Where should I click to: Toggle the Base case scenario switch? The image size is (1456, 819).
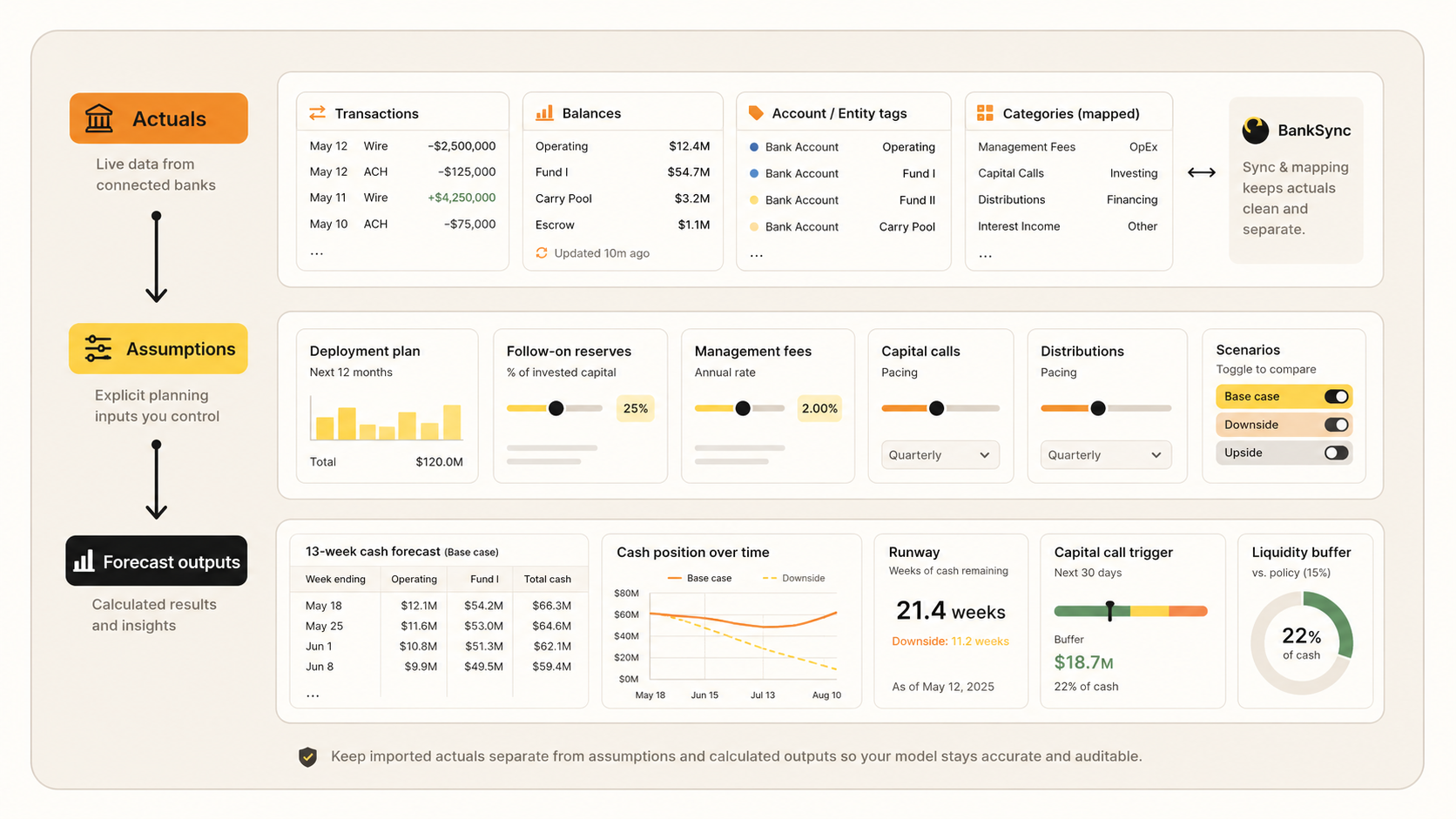pyautogui.click(x=1337, y=397)
